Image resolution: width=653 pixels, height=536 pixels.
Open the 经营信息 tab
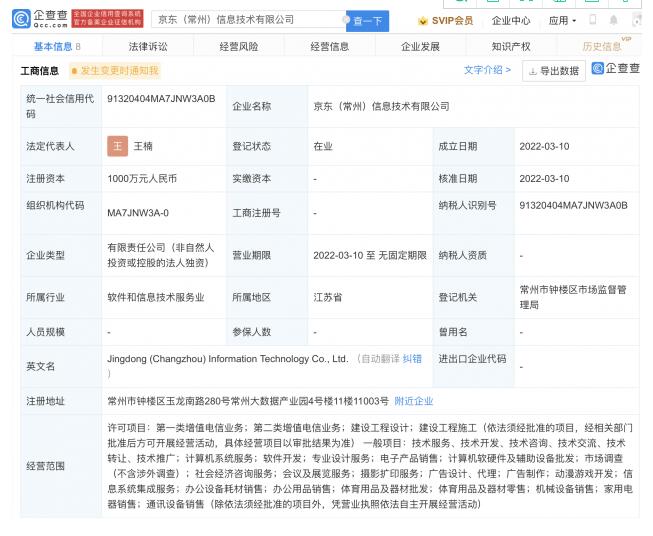[x=330, y=46]
